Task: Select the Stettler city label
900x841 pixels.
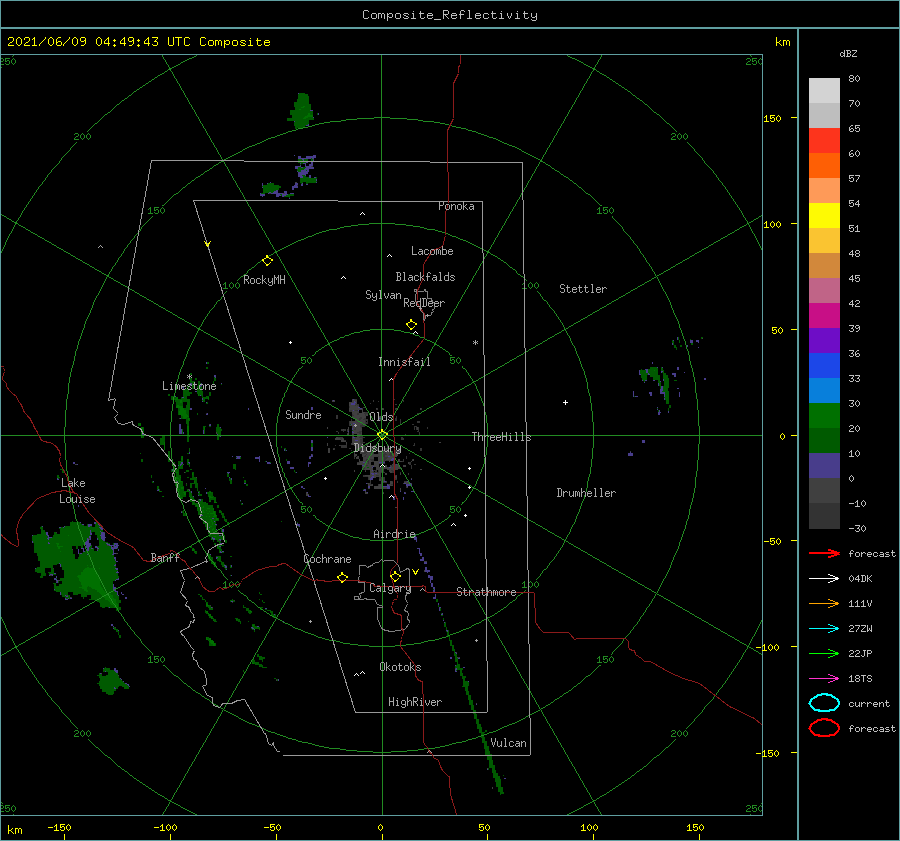Action: 583,289
